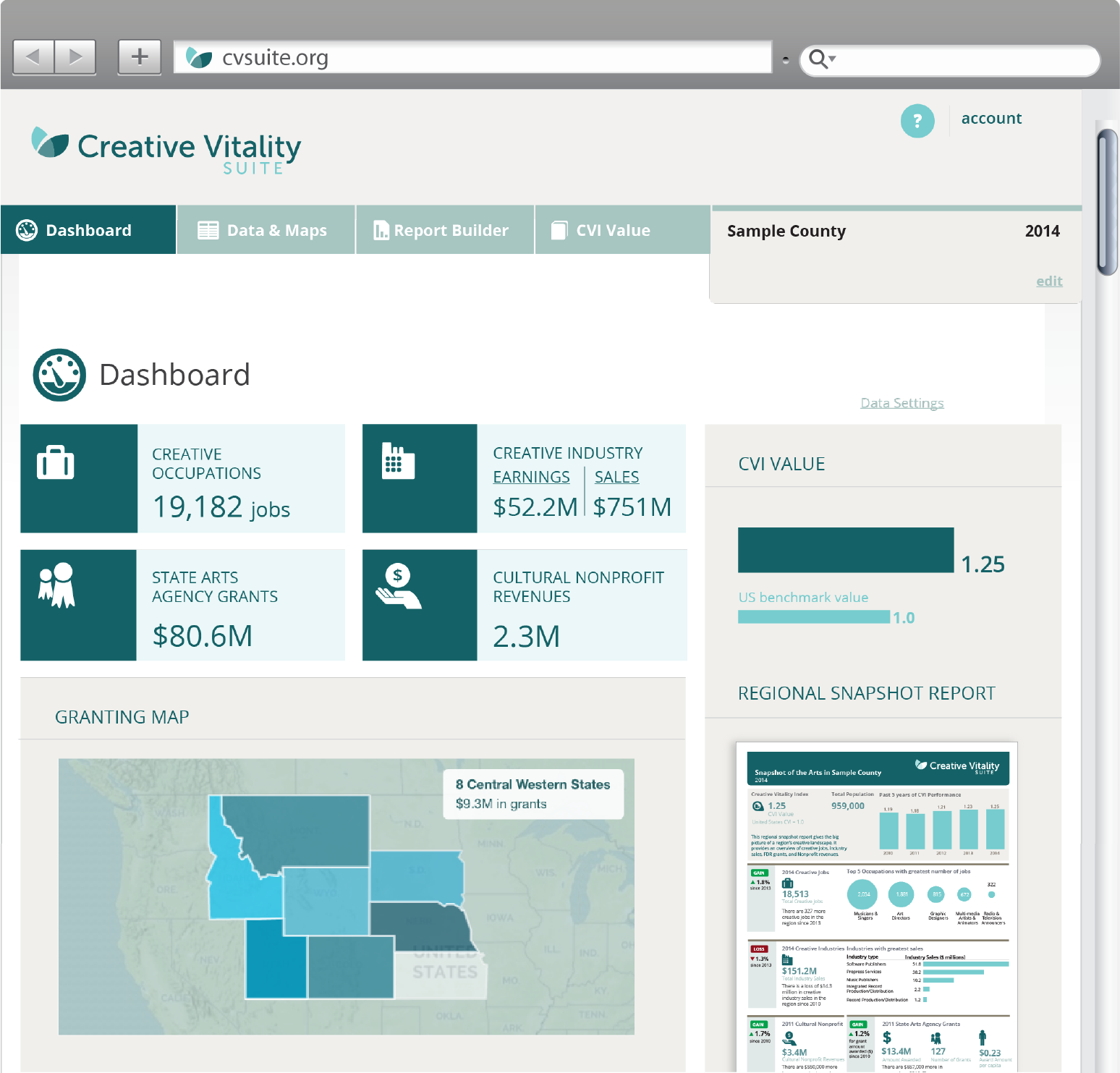This screenshot has height=1073, width=1120.
Task: Select the Sample County region label
Action: tap(786, 232)
